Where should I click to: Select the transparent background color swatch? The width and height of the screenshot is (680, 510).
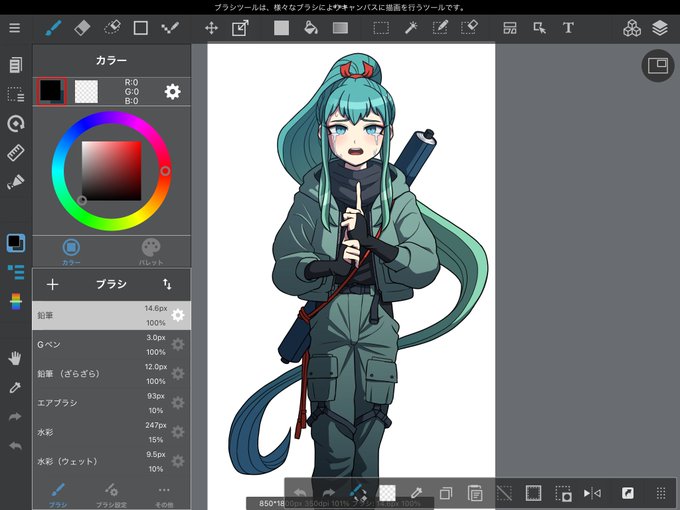click(x=86, y=92)
